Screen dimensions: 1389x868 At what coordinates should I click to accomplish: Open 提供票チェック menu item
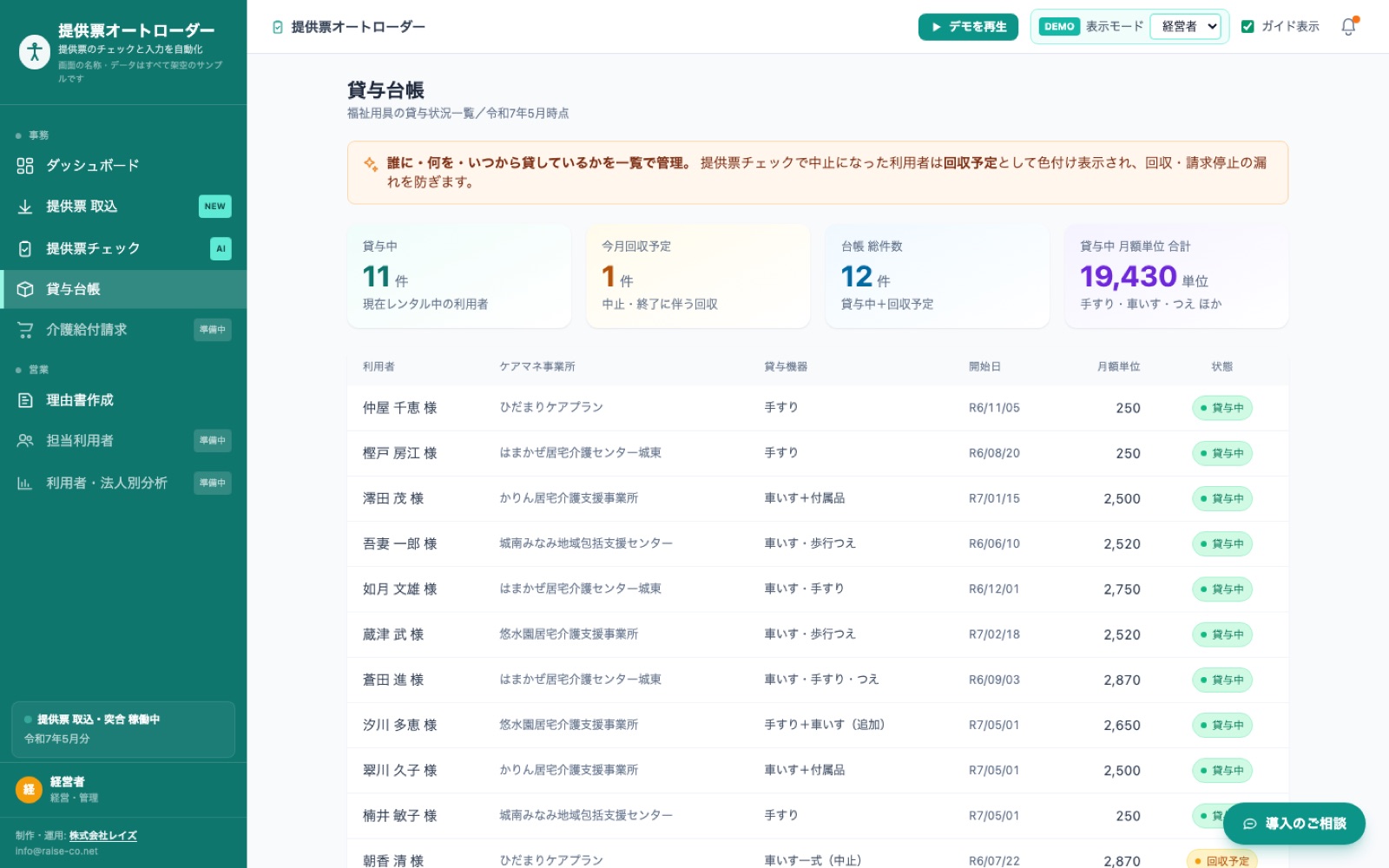123,249
